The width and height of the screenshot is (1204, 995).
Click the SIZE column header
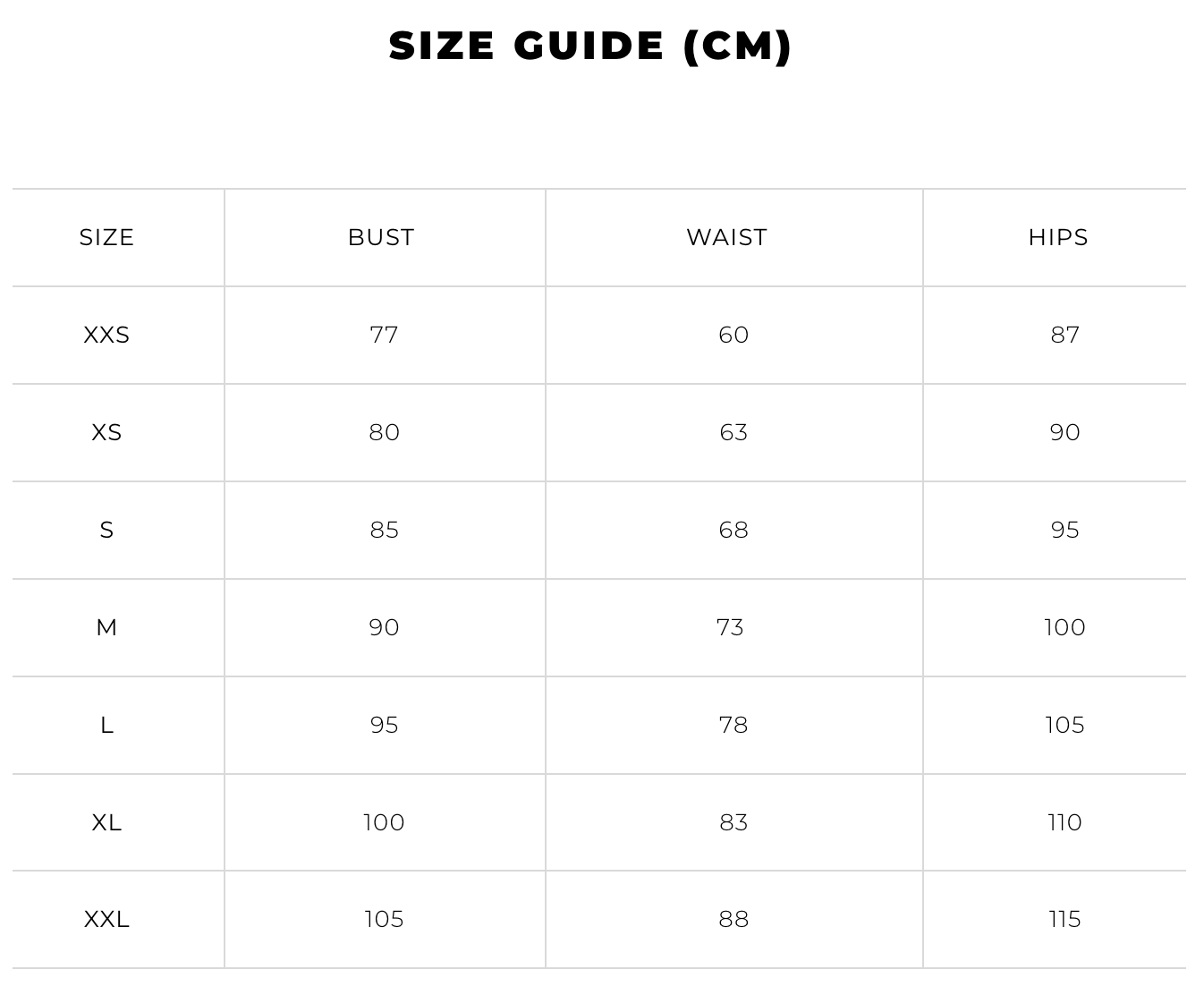click(x=106, y=237)
